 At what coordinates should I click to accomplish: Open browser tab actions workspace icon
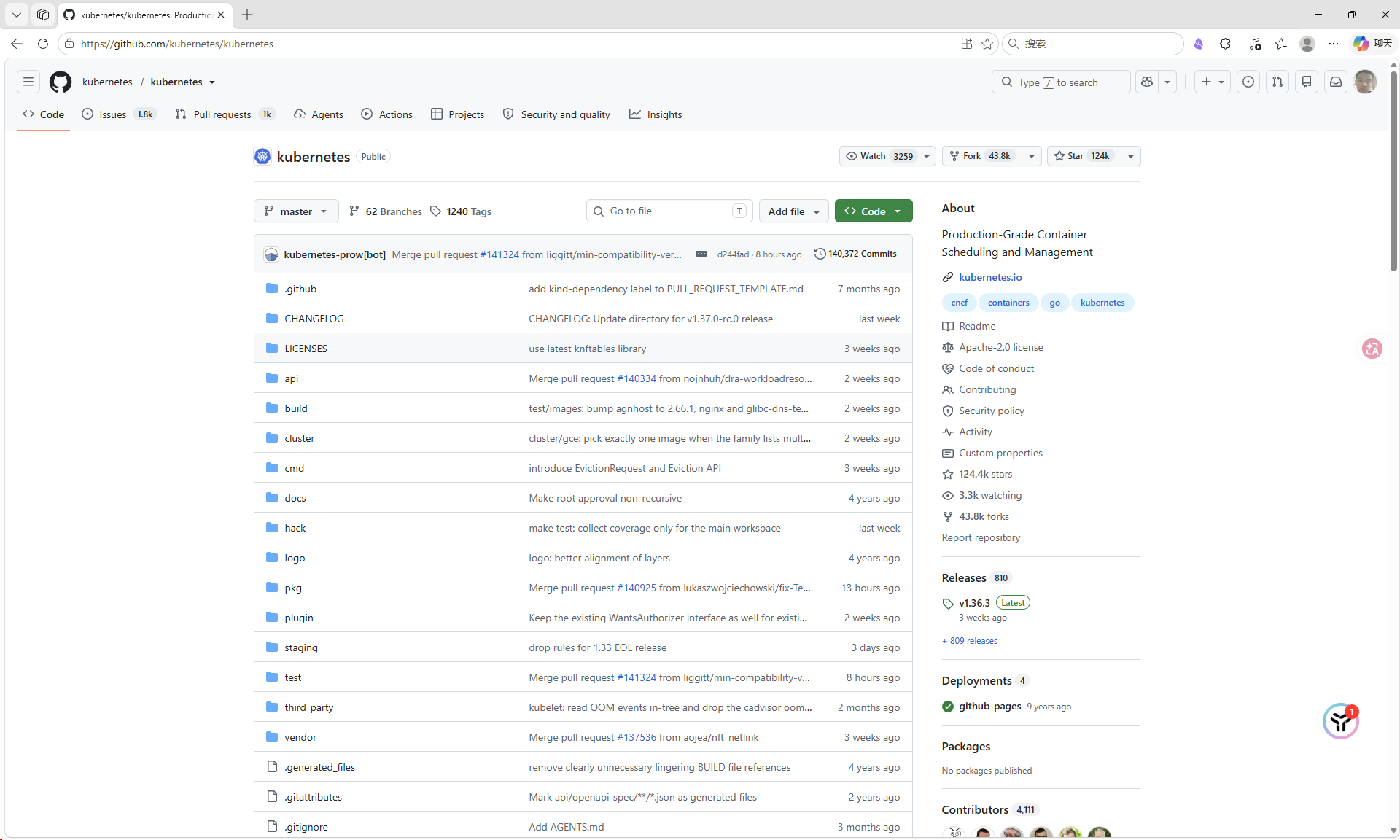click(x=43, y=15)
